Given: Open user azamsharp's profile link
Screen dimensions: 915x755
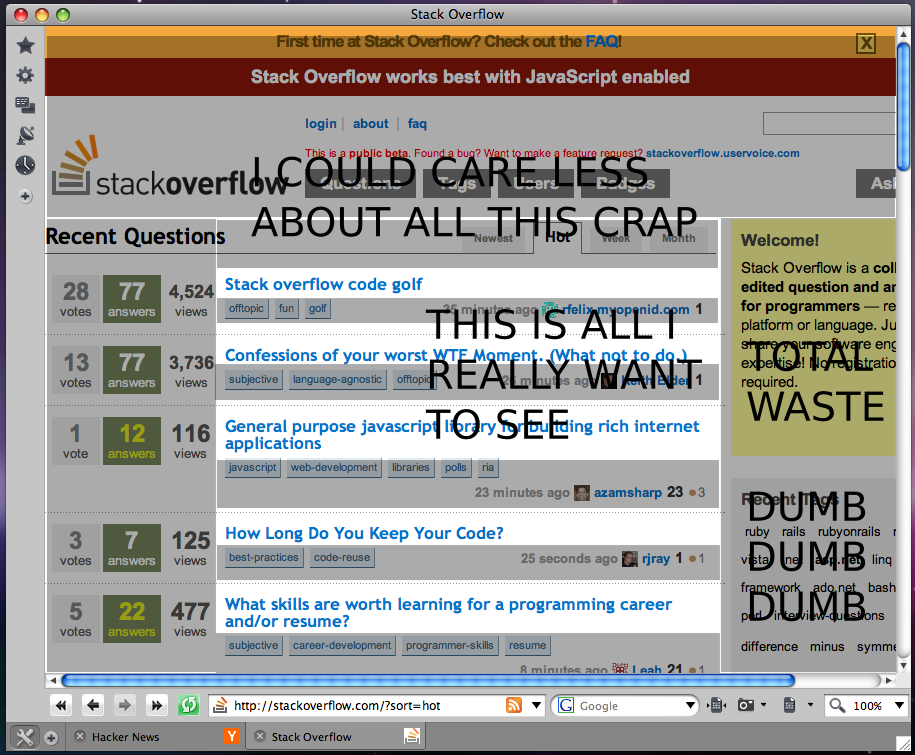Looking at the screenshot, I should 628,493.
